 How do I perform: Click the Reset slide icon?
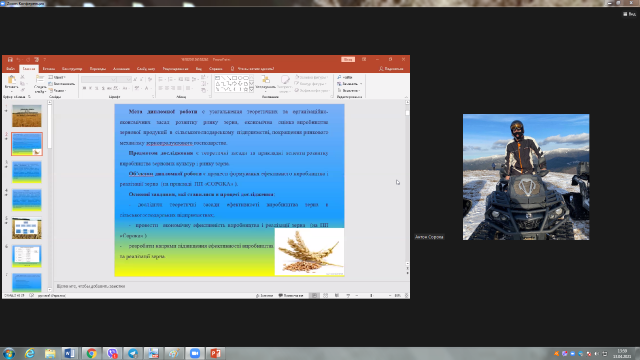51,84
